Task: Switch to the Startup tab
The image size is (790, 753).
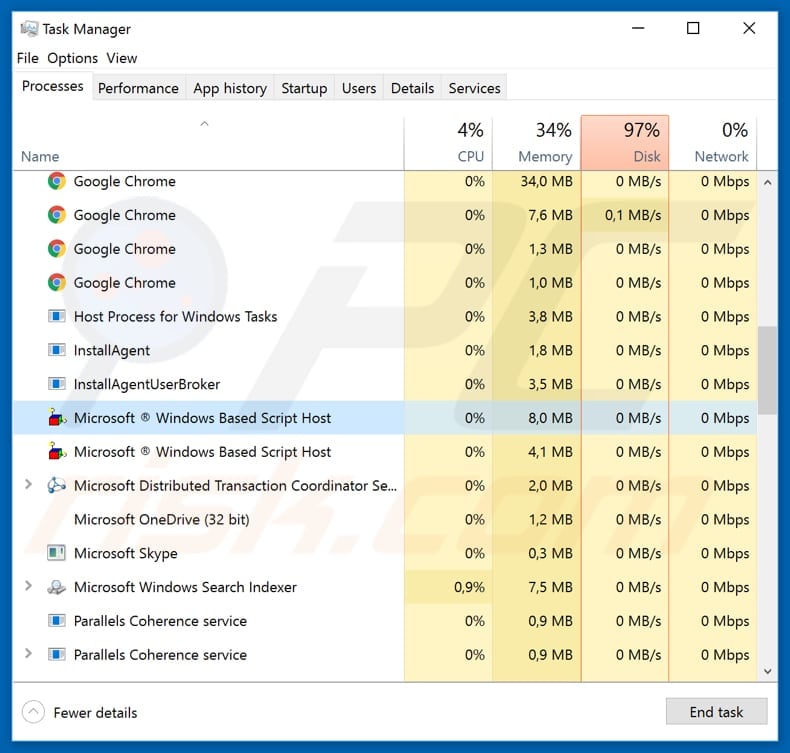Action: pyautogui.click(x=304, y=88)
